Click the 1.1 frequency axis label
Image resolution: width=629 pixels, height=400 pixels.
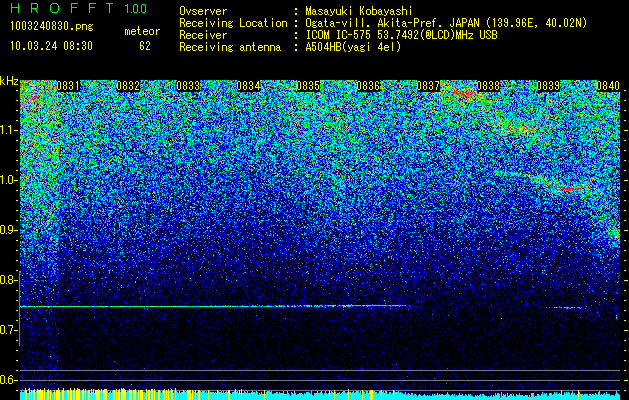click(x=9, y=130)
